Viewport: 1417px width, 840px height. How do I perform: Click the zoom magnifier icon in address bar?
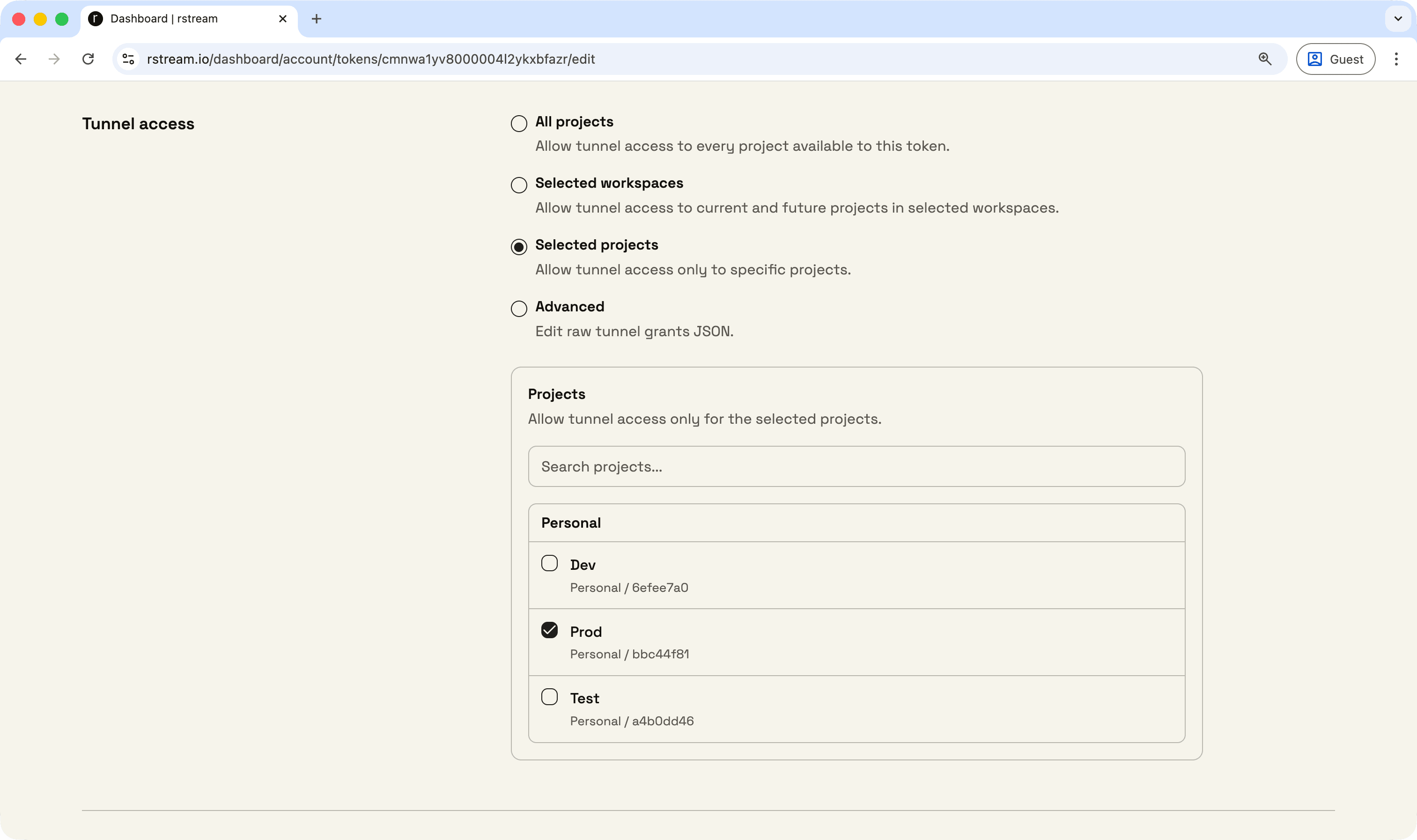tap(1265, 59)
